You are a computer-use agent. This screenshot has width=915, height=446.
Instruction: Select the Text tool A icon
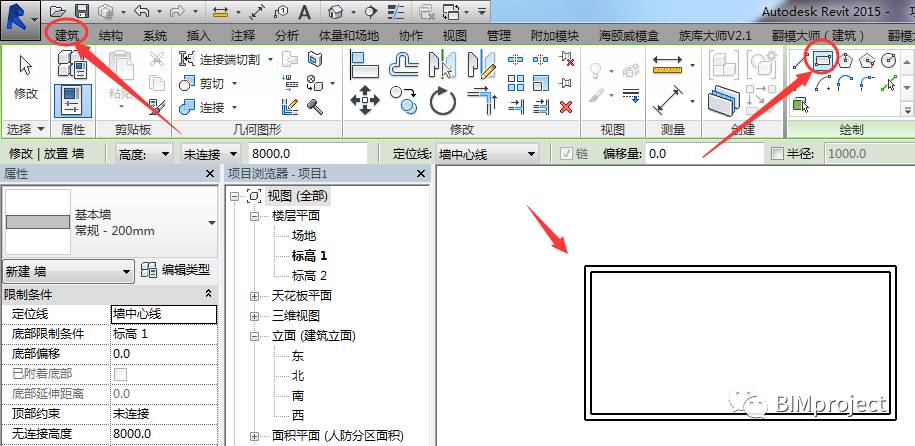pyautogui.click(x=305, y=11)
